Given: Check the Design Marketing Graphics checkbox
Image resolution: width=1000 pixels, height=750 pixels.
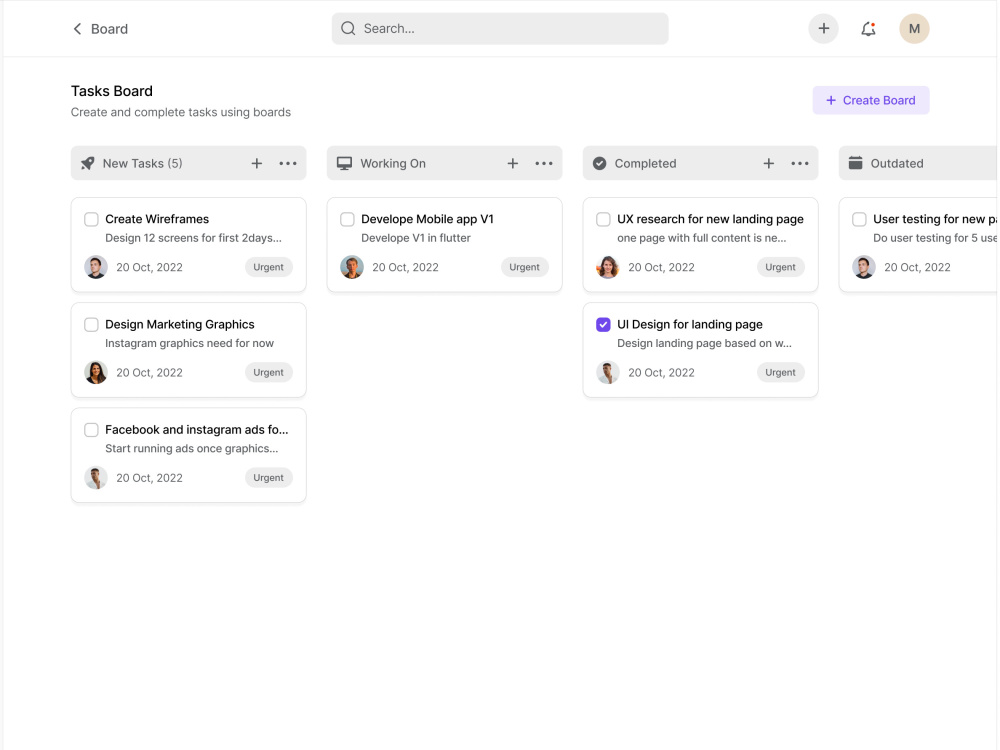Looking at the screenshot, I should pyautogui.click(x=91, y=325).
